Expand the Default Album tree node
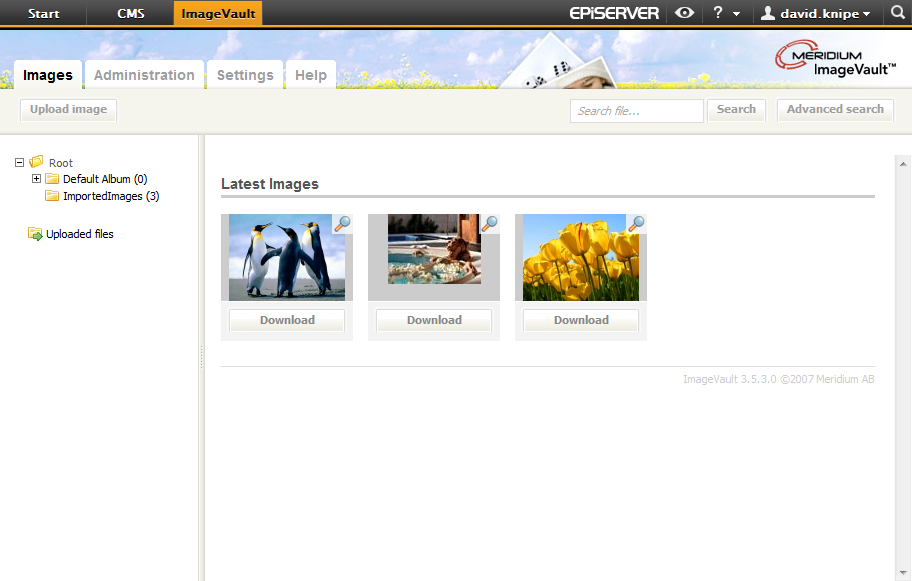912x581 pixels. pos(37,179)
